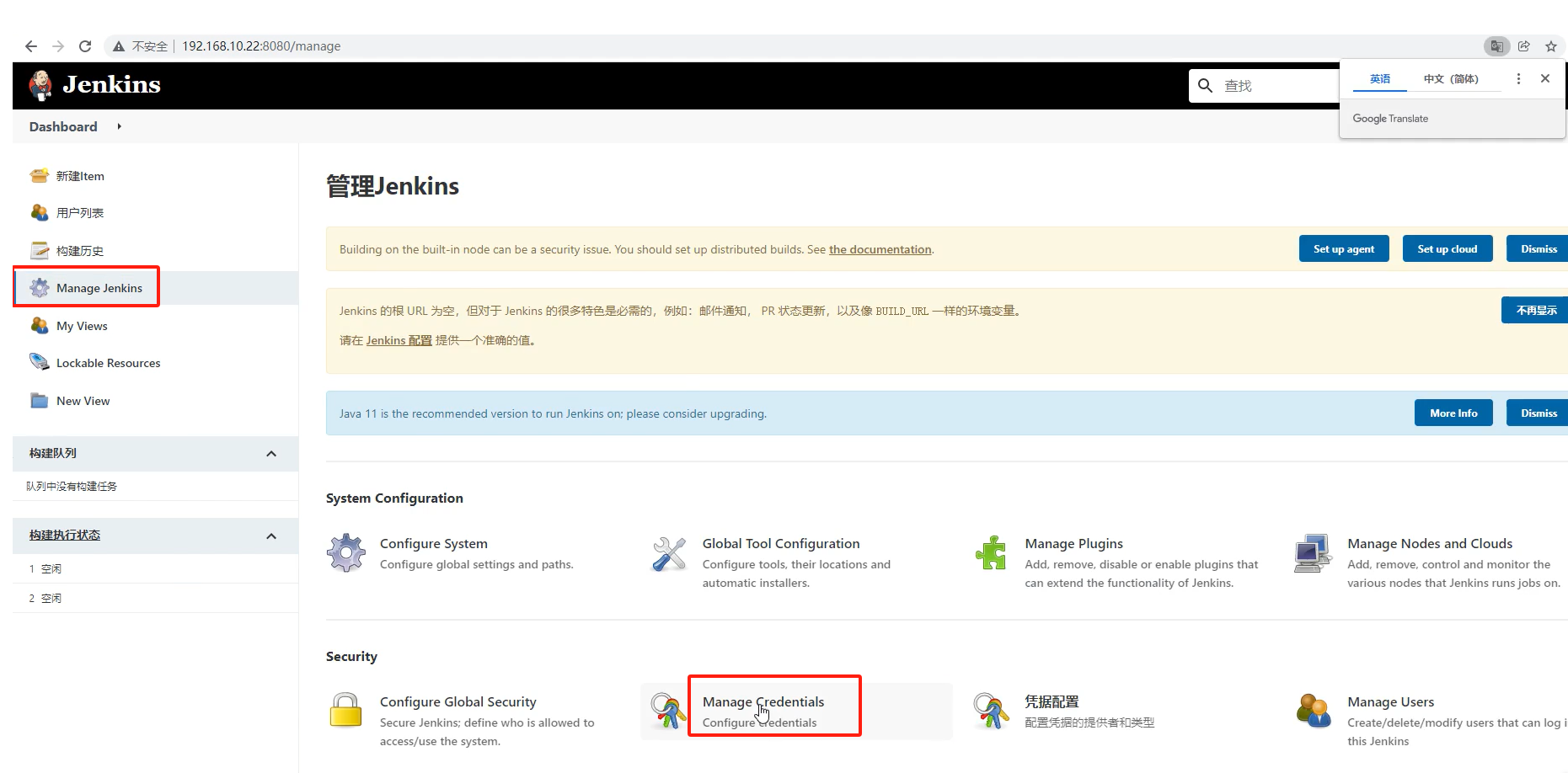The image size is (1568, 773).
Task: Open Manage Nodes and Clouds link
Action: (x=1430, y=544)
